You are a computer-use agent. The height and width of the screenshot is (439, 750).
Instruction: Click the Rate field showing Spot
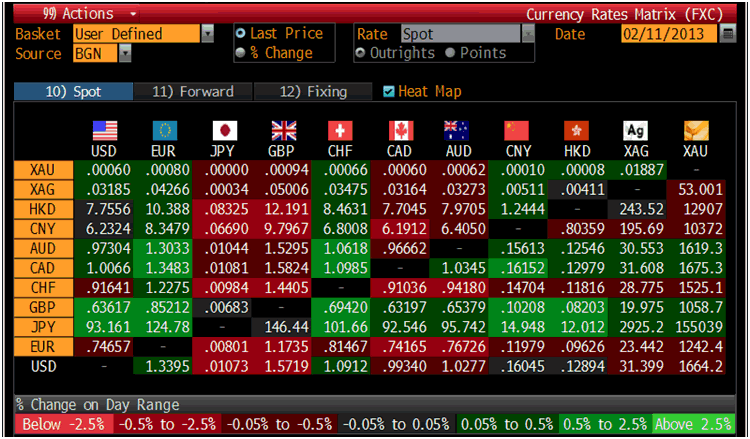pos(461,33)
